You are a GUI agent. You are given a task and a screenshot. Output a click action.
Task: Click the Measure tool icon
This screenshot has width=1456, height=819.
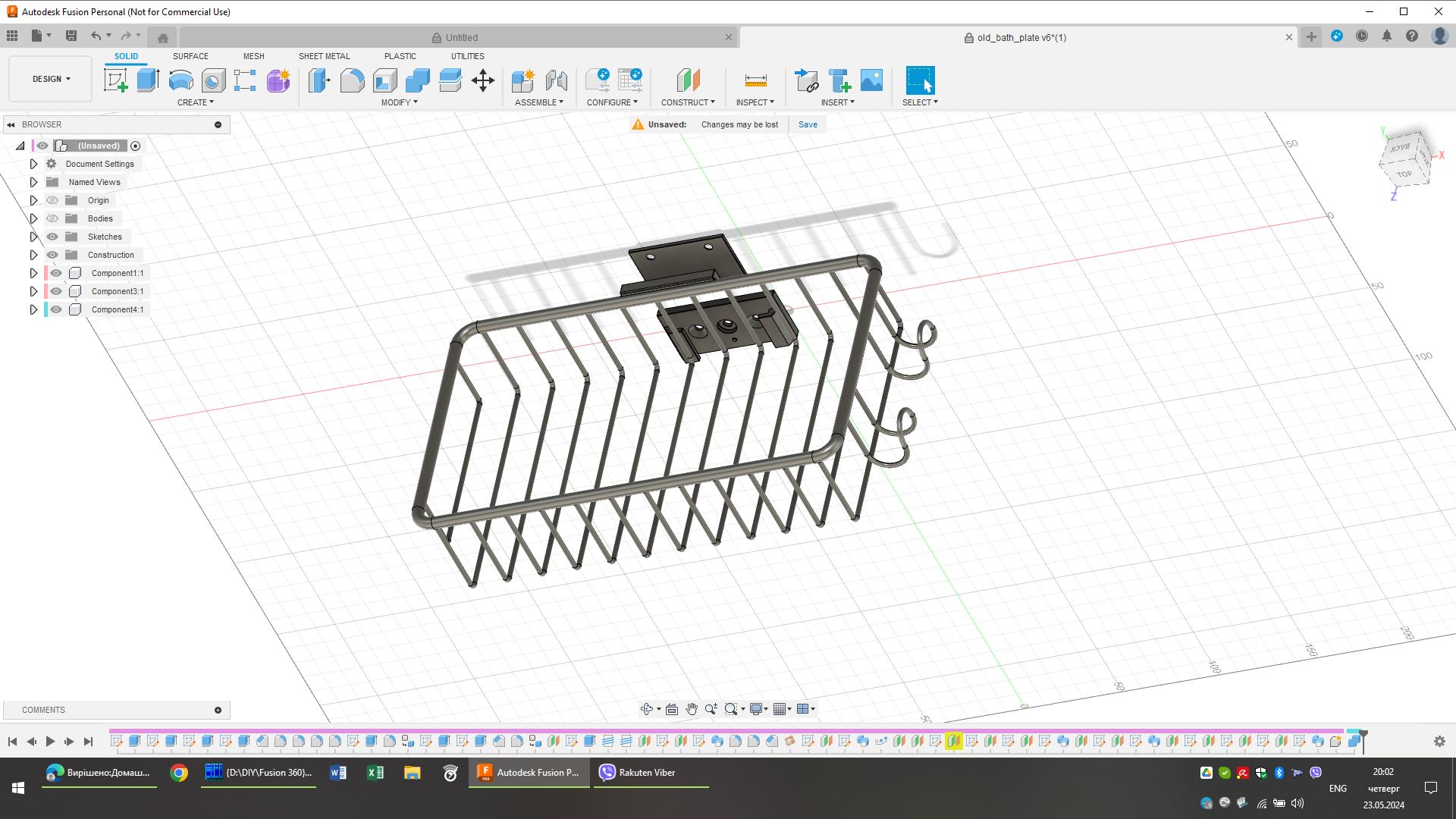tap(755, 80)
